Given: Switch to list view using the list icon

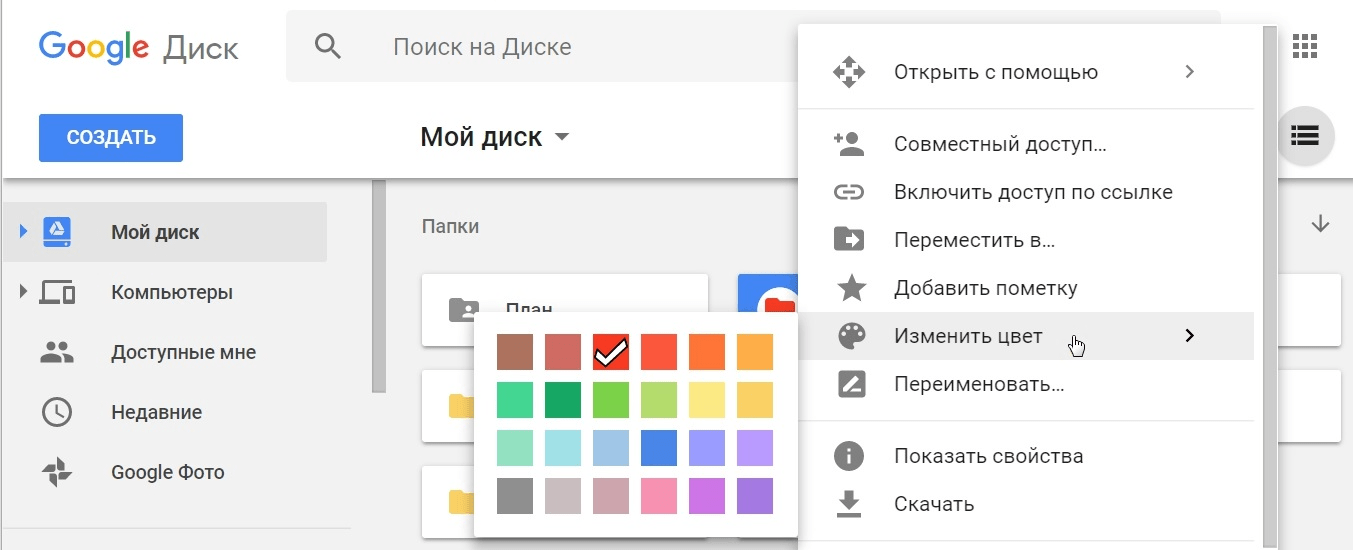Looking at the screenshot, I should [x=1305, y=135].
